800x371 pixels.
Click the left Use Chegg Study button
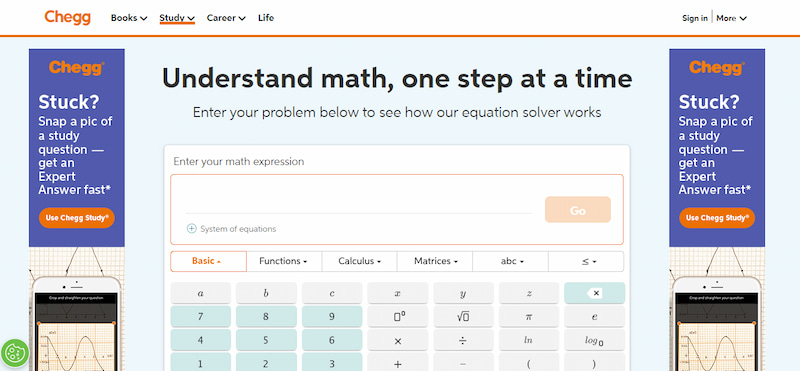pyautogui.click(x=77, y=218)
